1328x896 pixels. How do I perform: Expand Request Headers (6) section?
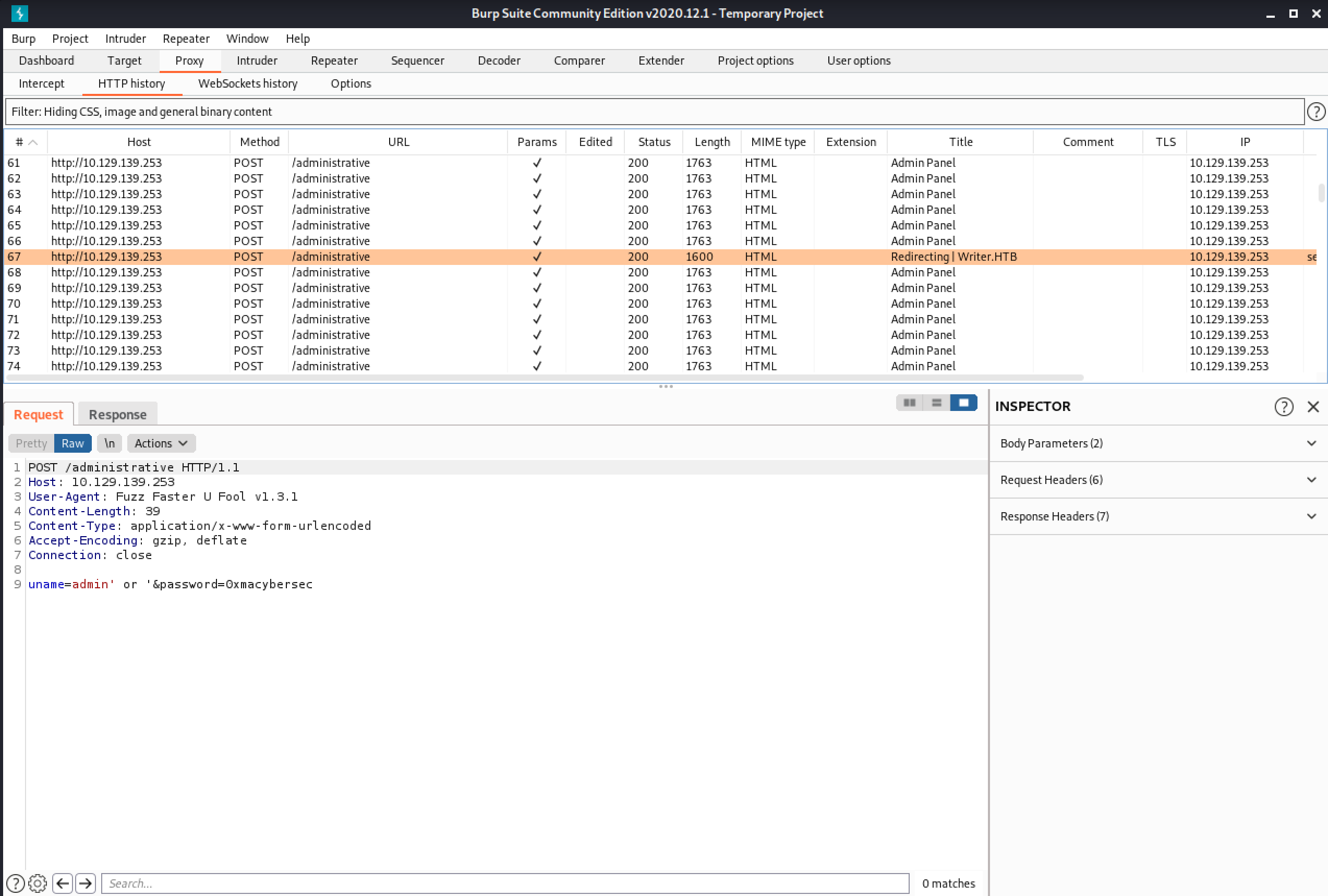[x=1158, y=480]
